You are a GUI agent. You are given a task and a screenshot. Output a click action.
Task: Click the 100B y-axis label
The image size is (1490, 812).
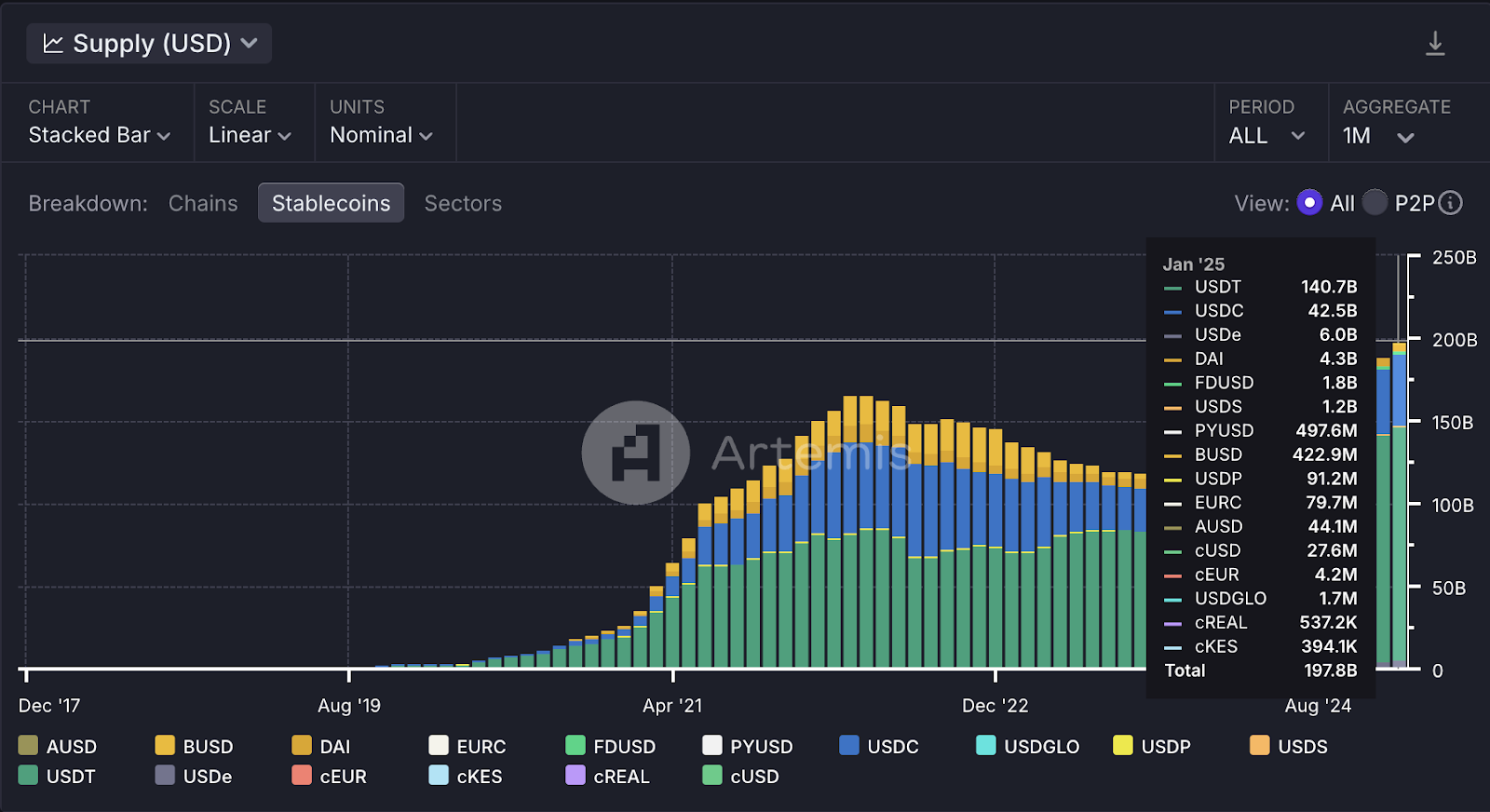1453,506
